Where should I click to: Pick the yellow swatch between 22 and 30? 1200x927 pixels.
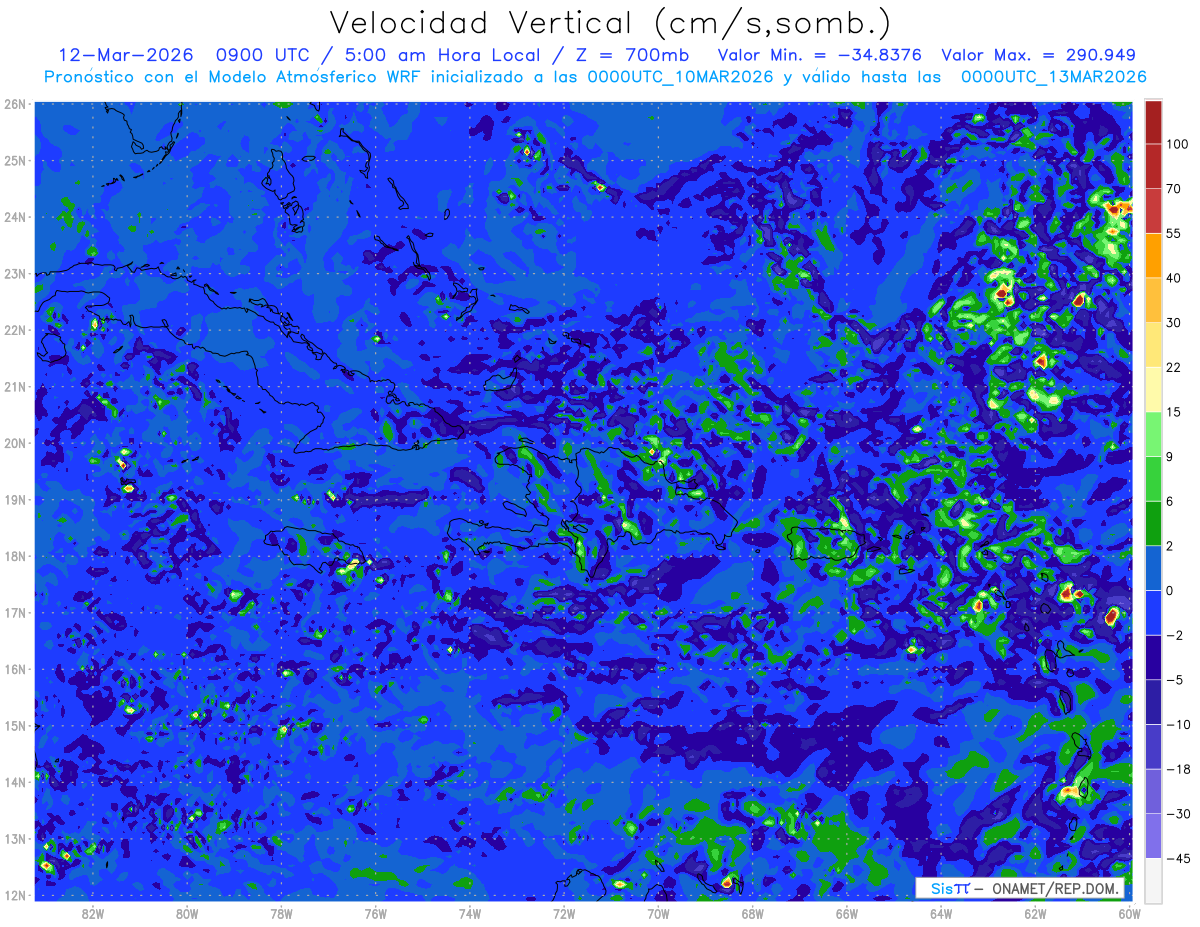[x=1153, y=345]
